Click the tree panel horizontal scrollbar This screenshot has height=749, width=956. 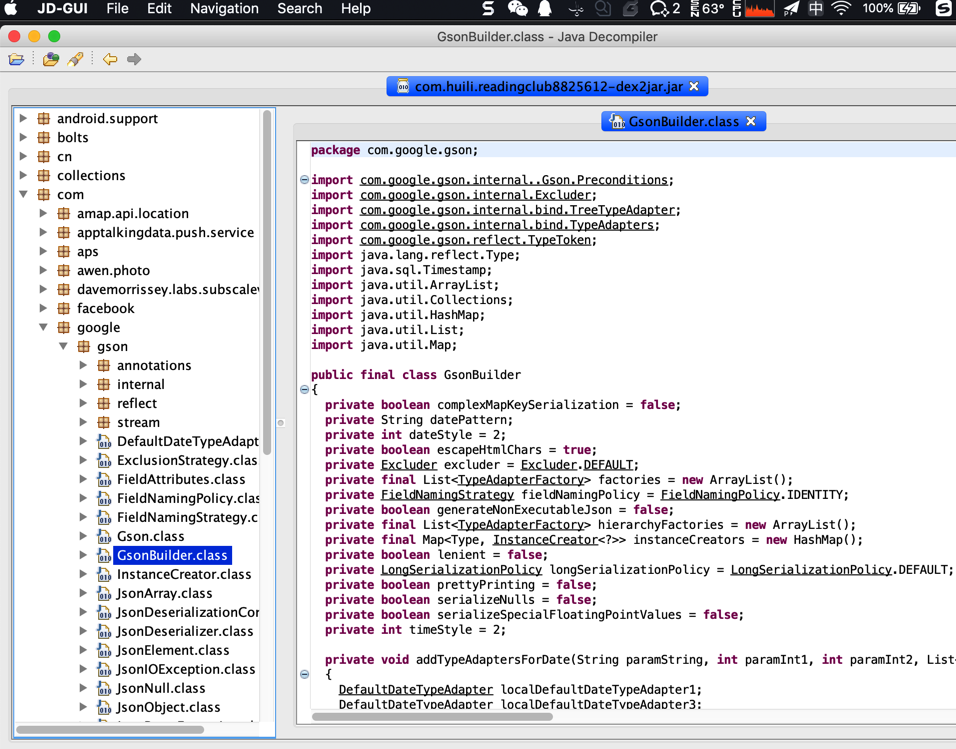click(110, 729)
